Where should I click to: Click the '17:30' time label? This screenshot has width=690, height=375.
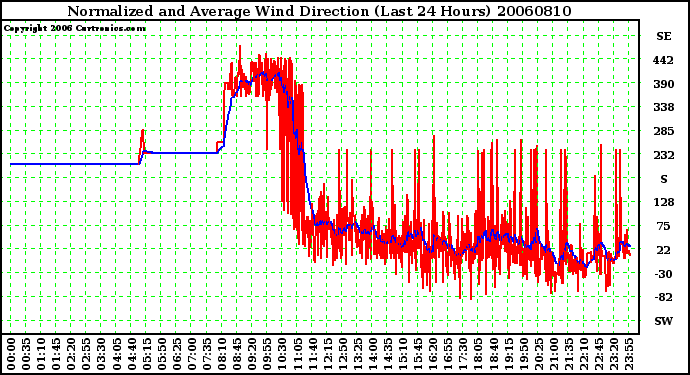[x=463, y=354]
